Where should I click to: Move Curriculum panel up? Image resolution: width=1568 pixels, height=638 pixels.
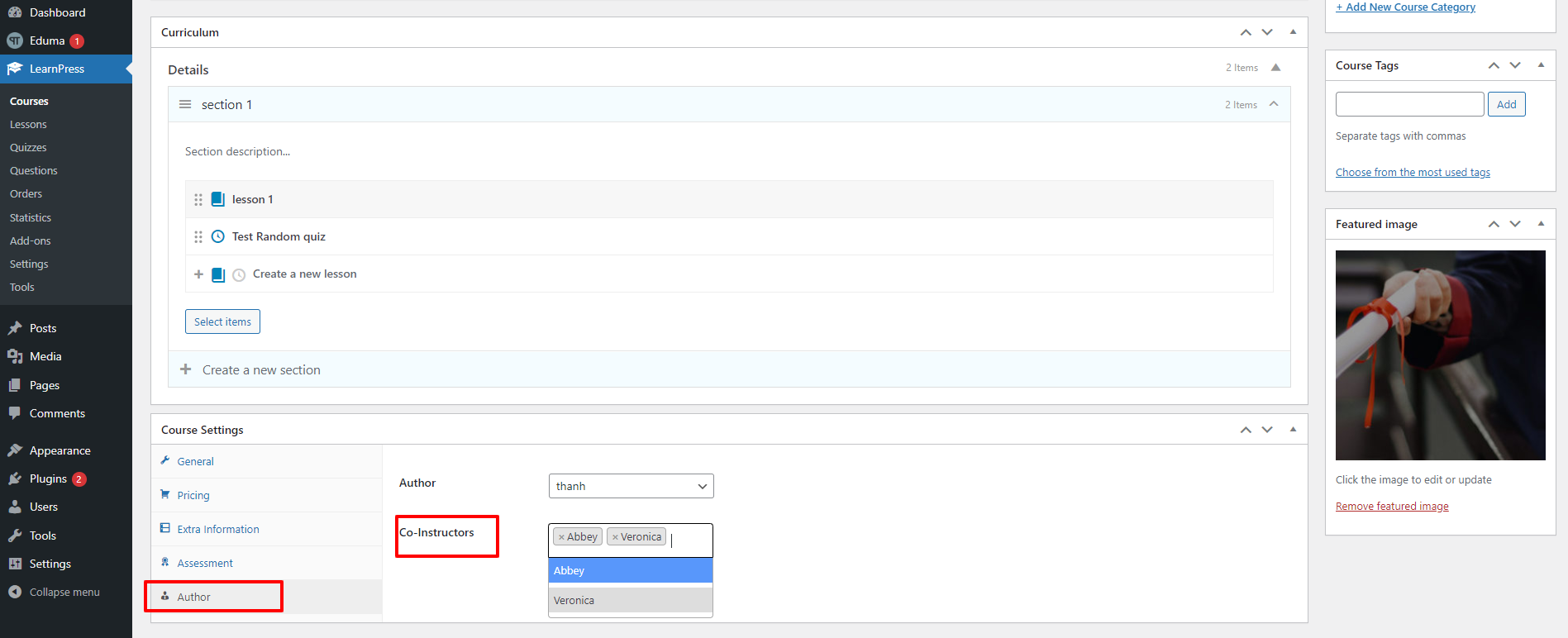[1246, 32]
